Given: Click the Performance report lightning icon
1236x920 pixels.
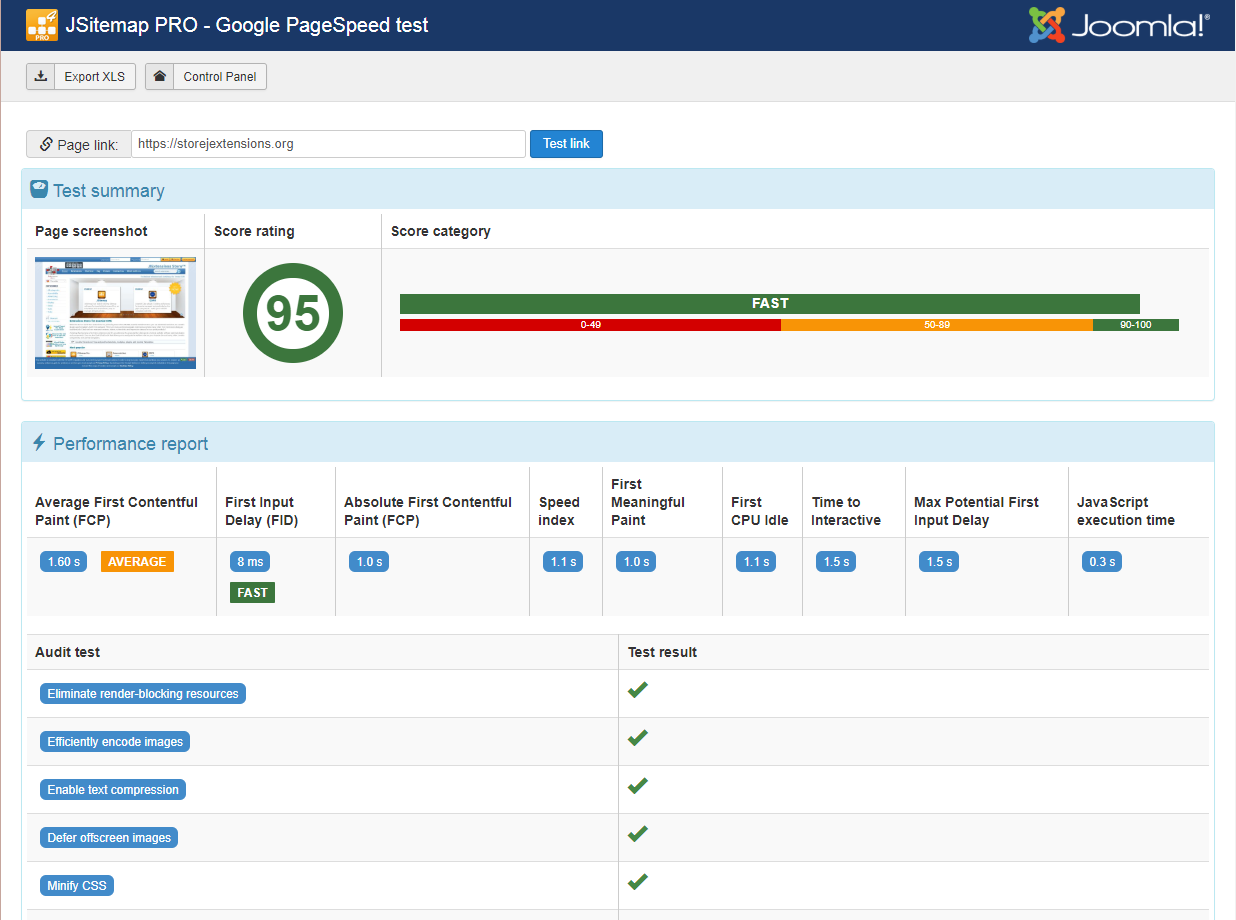Looking at the screenshot, I should click(x=39, y=442).
